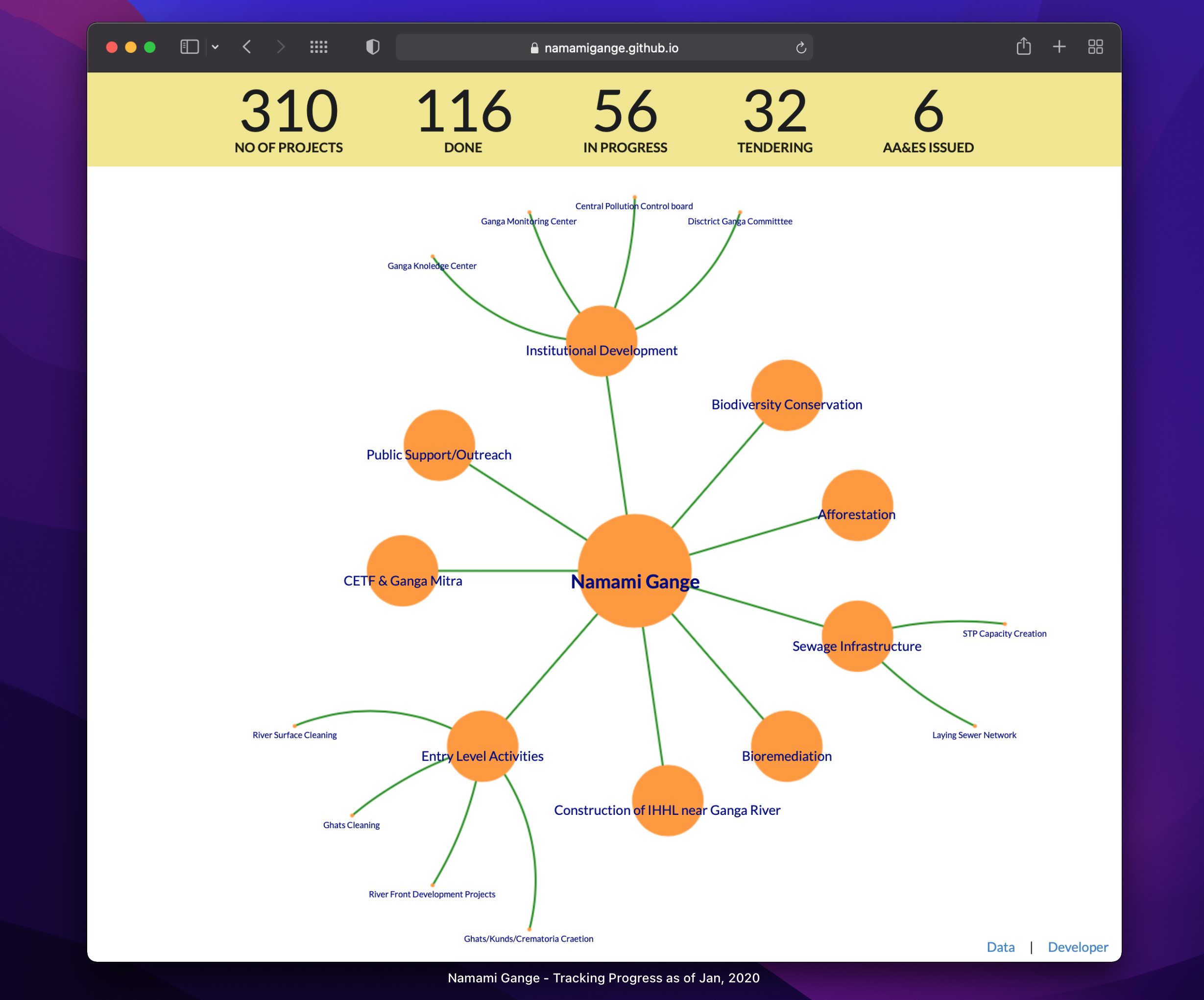This screenshot has height=1000, width=1204.
Task: Click the Disctrict Ganga Committtee label
Action: (740, 221)
